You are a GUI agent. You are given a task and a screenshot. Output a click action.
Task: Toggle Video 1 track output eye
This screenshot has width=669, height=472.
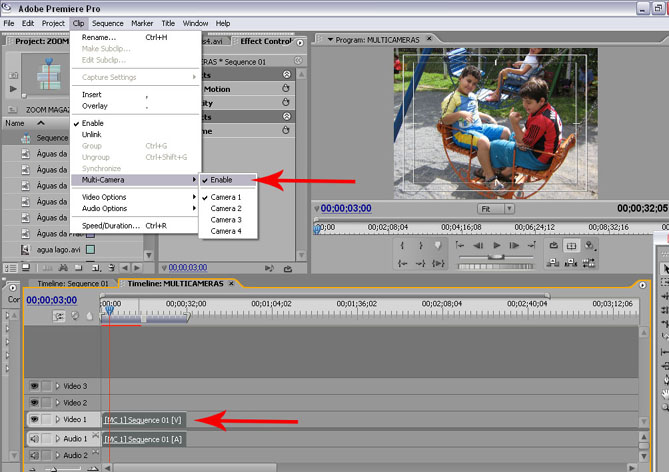(x=34, y=419)
